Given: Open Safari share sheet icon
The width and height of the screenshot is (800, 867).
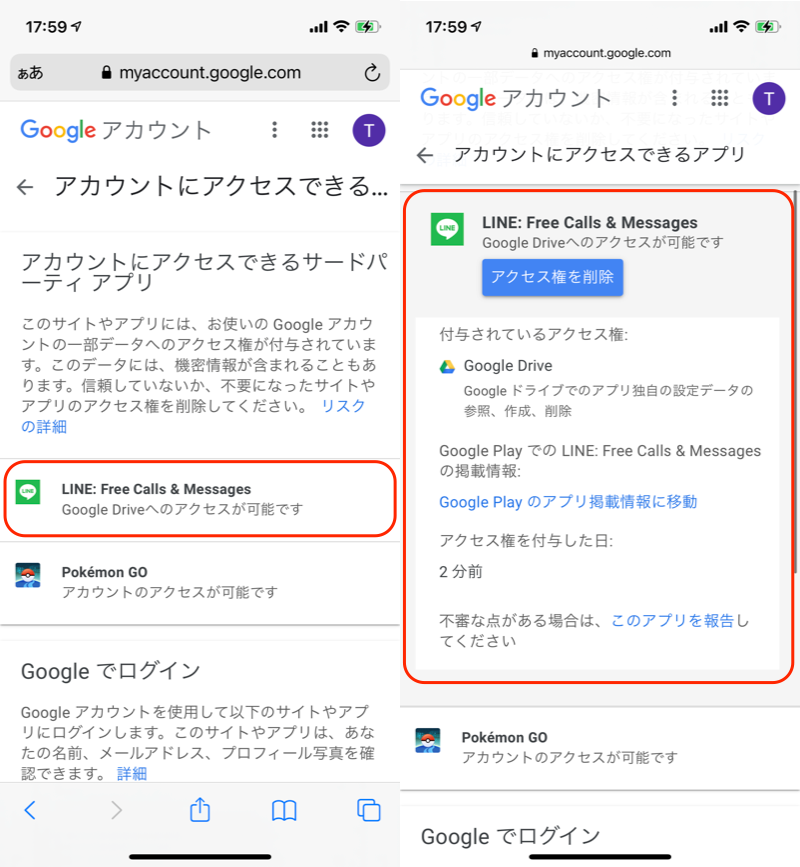Looking at the screenshot, I should (x=200, y=809).
